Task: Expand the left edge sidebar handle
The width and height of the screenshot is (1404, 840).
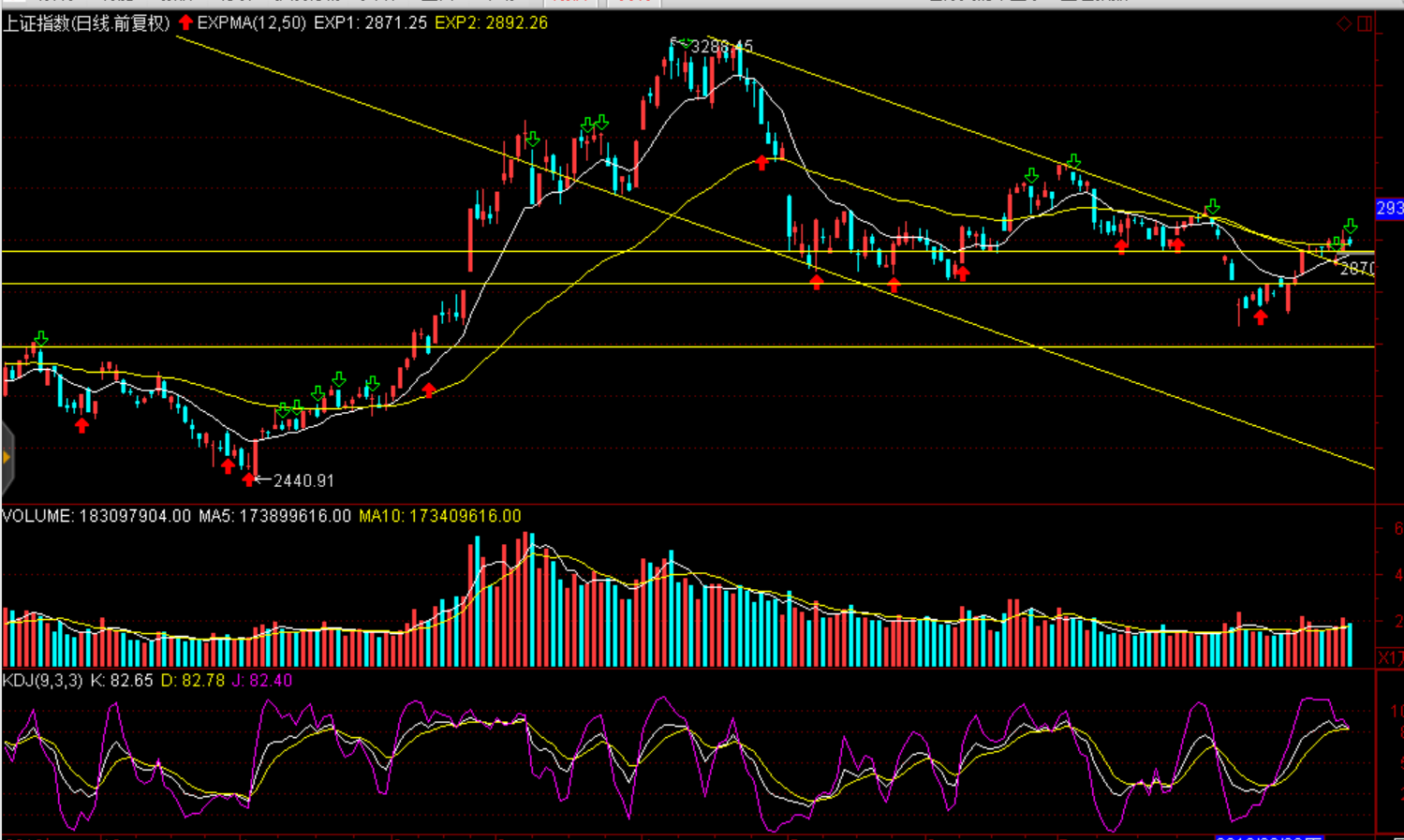Action: tap(7, 458)
